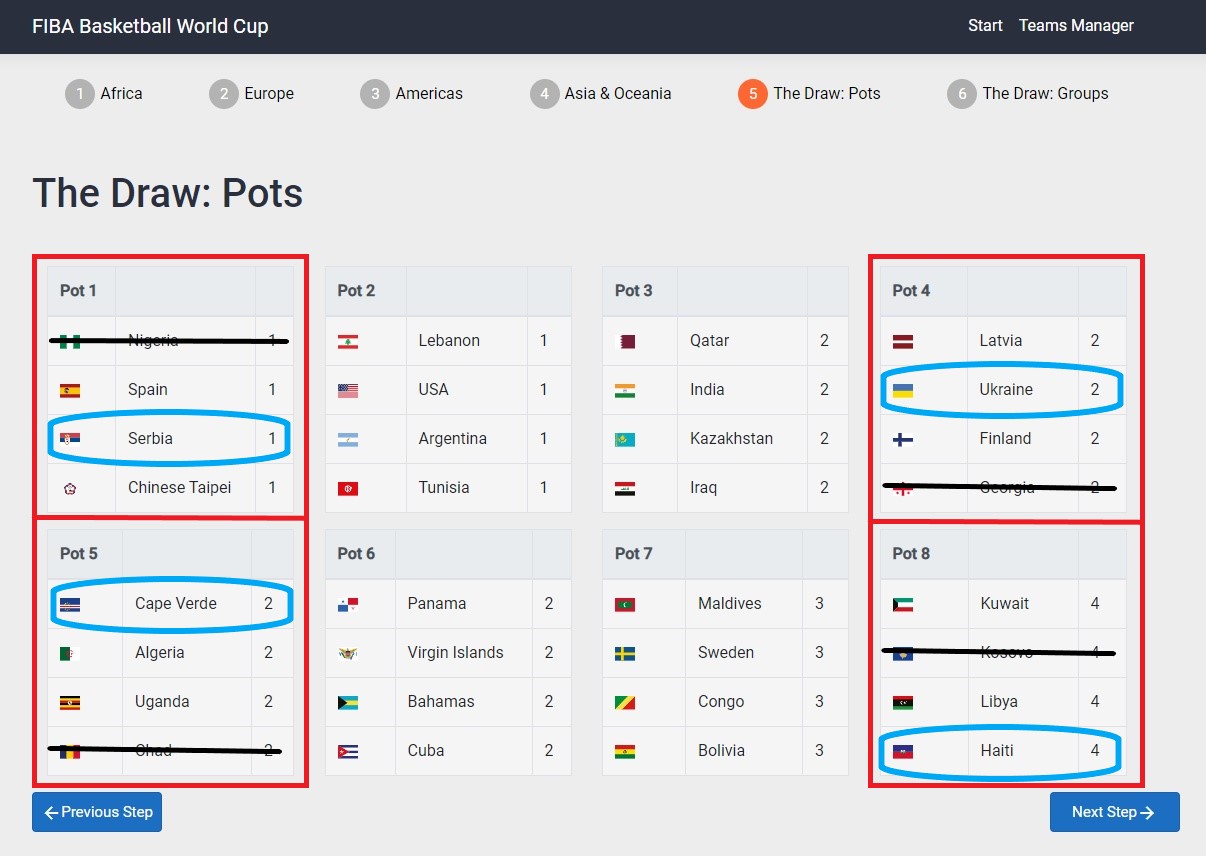Click the Argentina flag icon
This screenshot has width=1206, height=856.
[x=348, y=439]
